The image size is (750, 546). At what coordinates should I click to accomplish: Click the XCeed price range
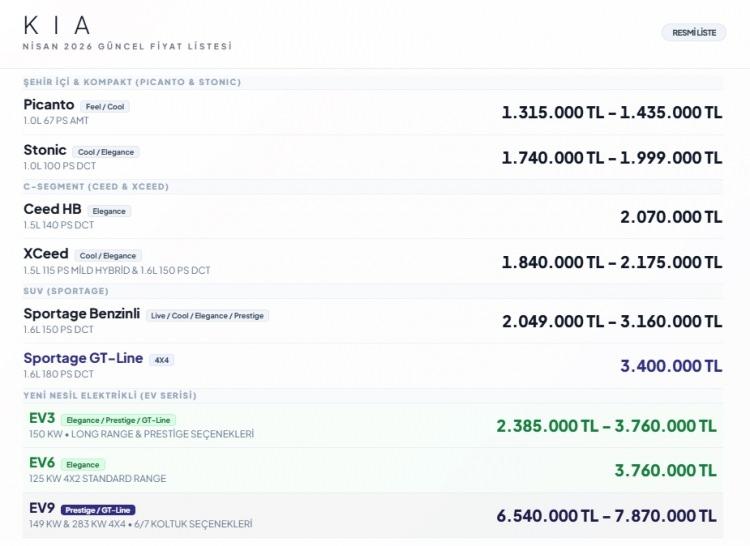click(x=611, y=262)
